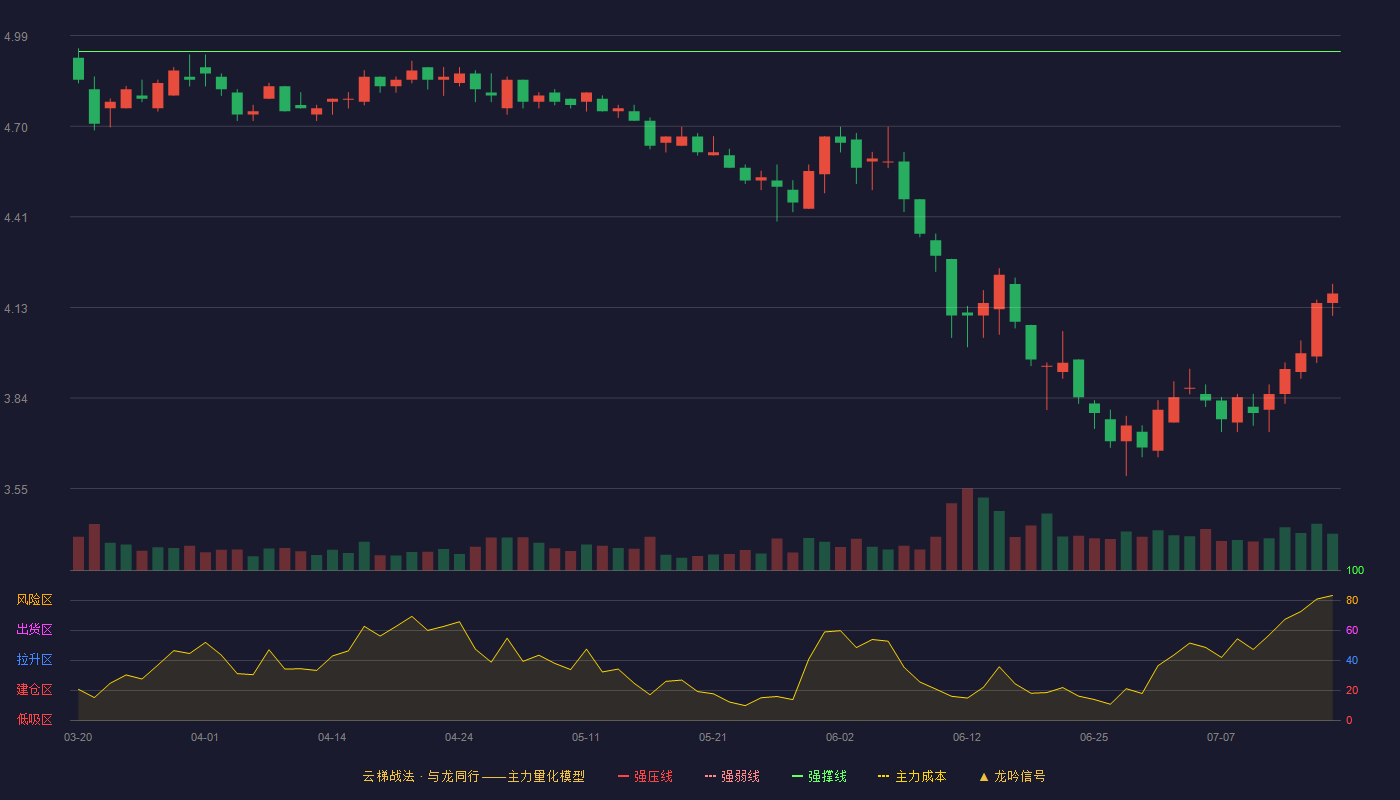Viewport: 1400px width, 800px height.
Task: Toggle the 强撑线 legend entry
Action: (x=819, y=776)
